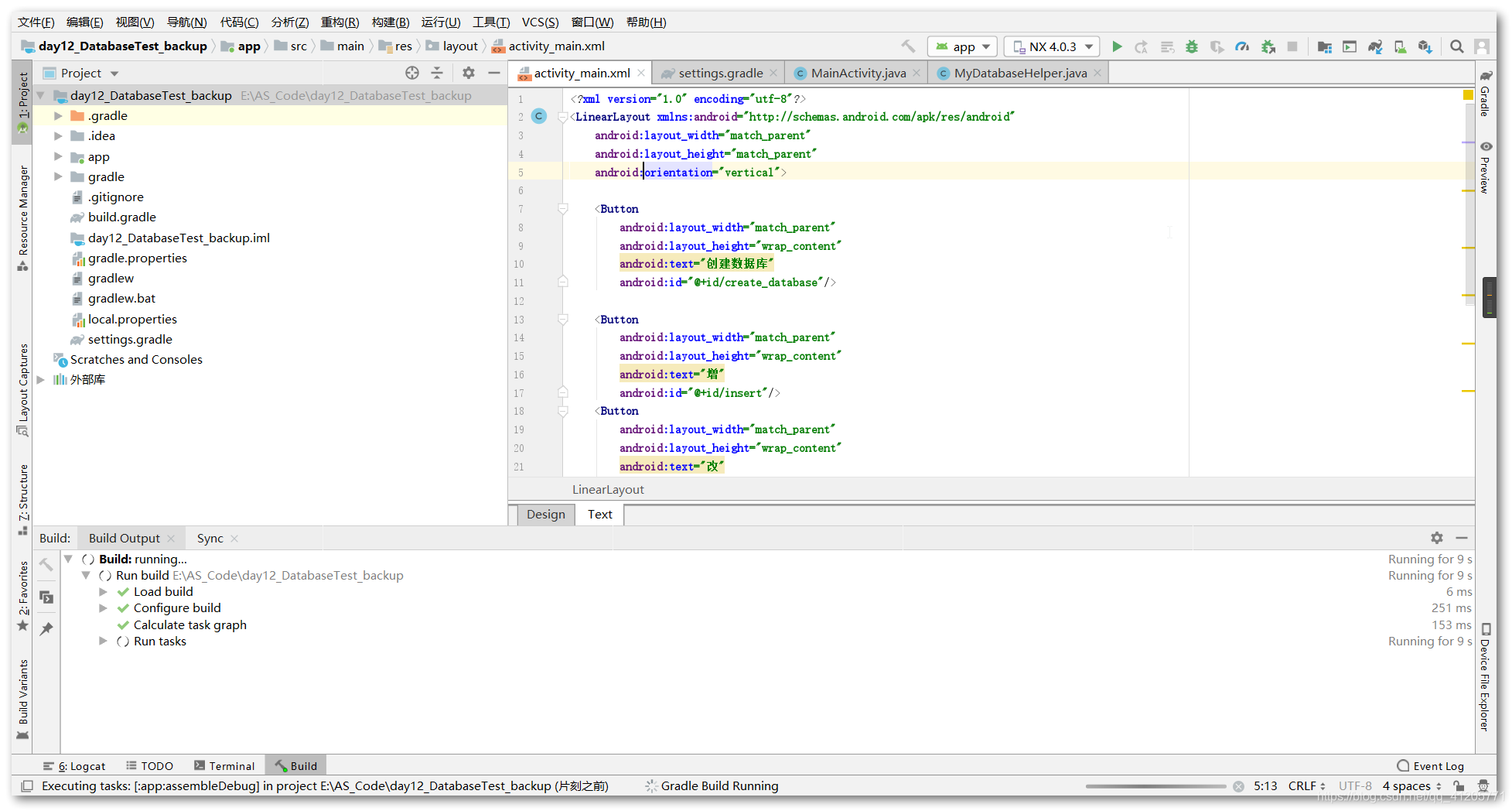The image size is (1512, 811).
Task: Open the AVD Manager icon
Action: pyautogui.click(x=1400, y=46)
